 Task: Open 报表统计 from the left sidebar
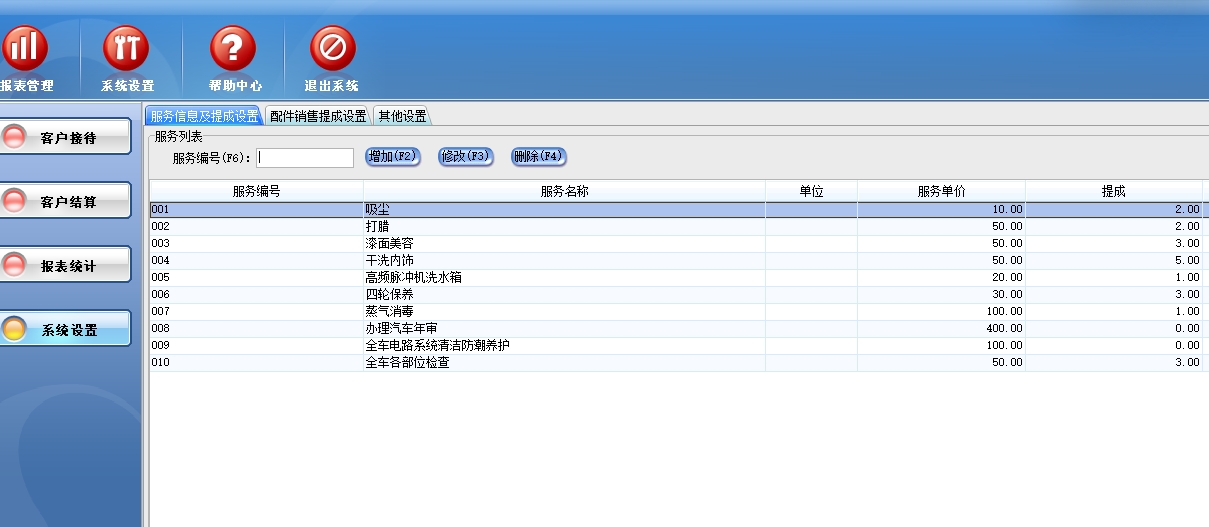click(x=66, y=265)
